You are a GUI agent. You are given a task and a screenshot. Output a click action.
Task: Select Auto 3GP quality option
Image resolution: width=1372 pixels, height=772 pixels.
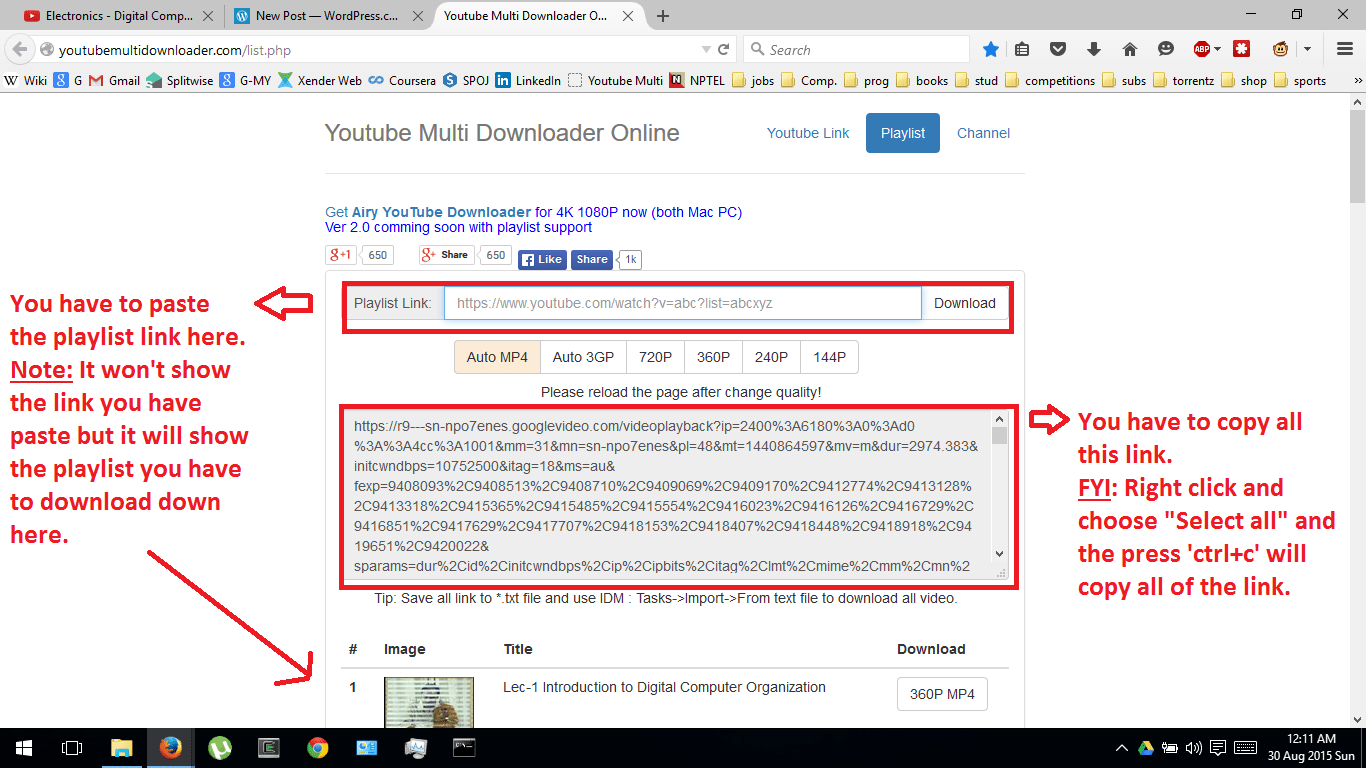coord(583,357)
